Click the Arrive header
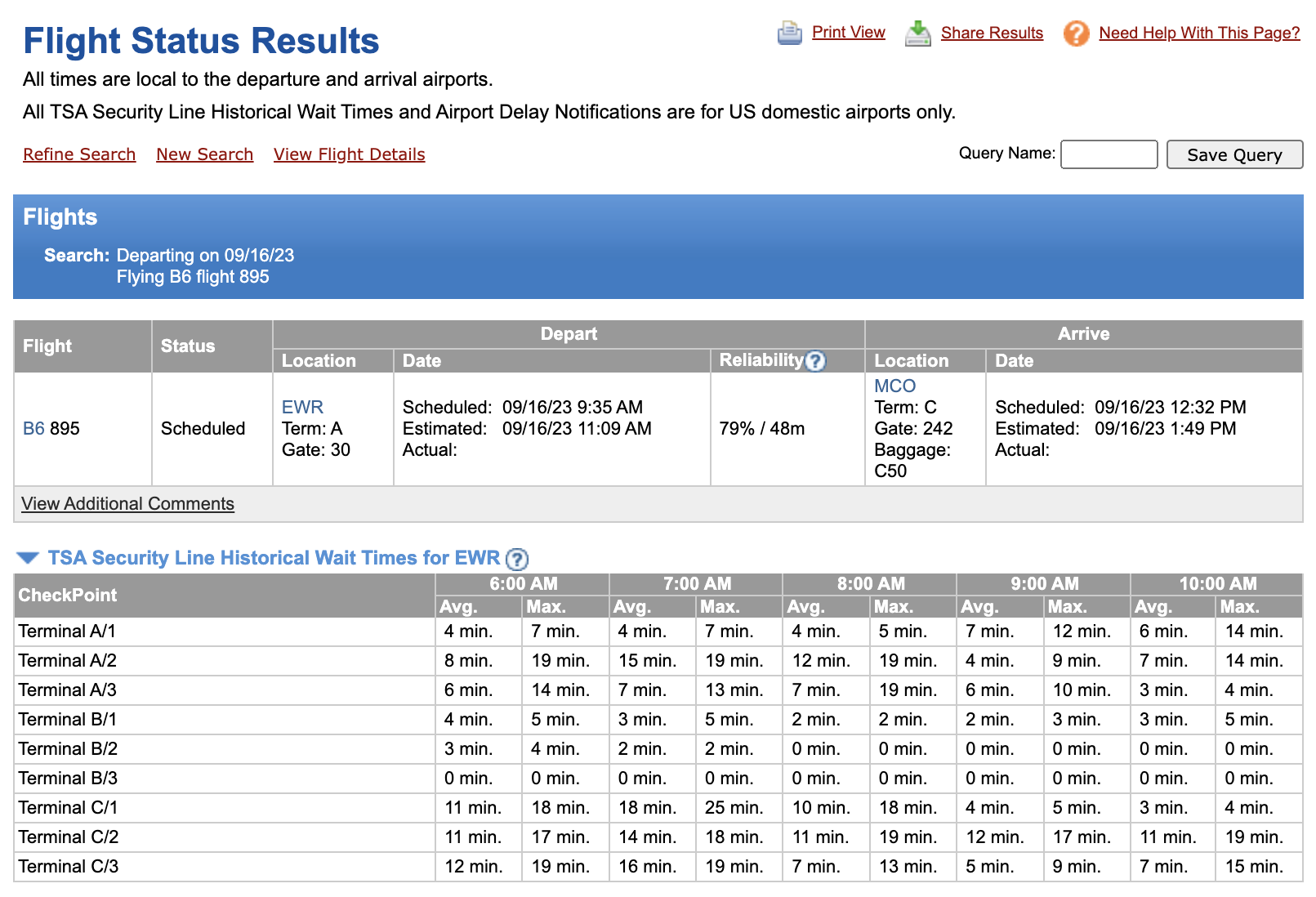The width and height of the screenshot is (1316, 897). 1083,334
